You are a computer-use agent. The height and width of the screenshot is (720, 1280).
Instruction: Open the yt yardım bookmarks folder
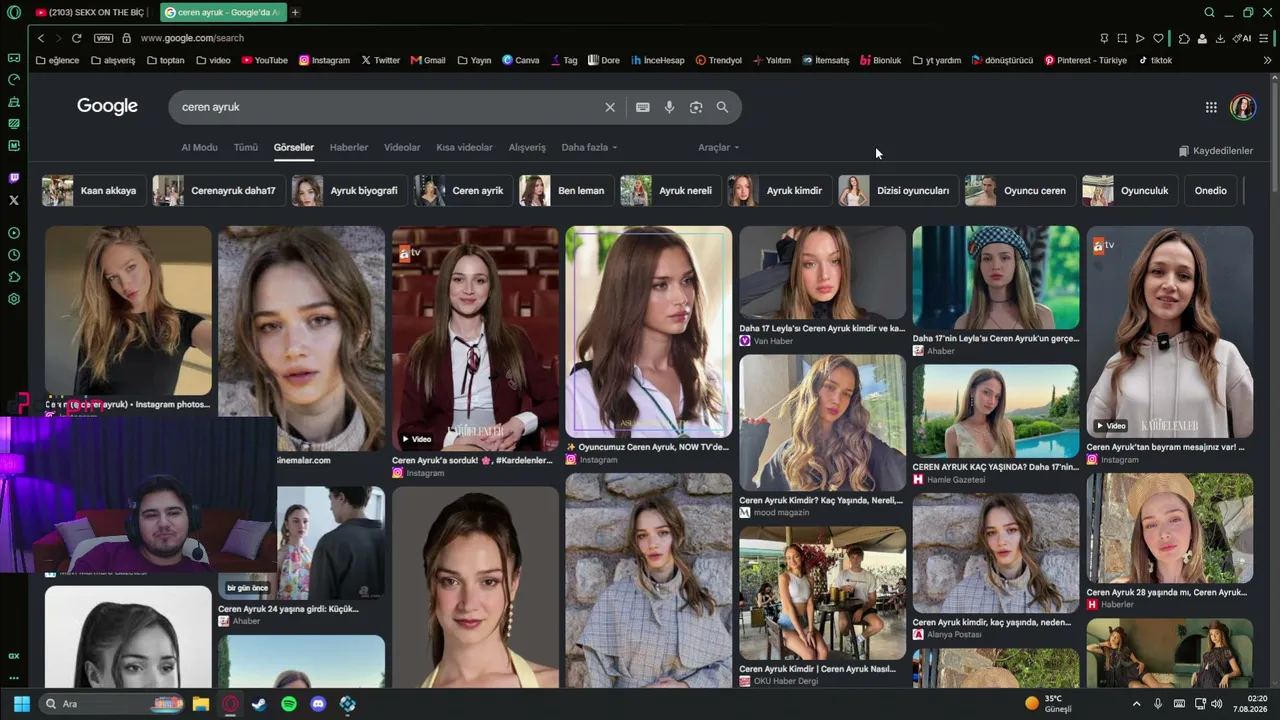[936, 60]
